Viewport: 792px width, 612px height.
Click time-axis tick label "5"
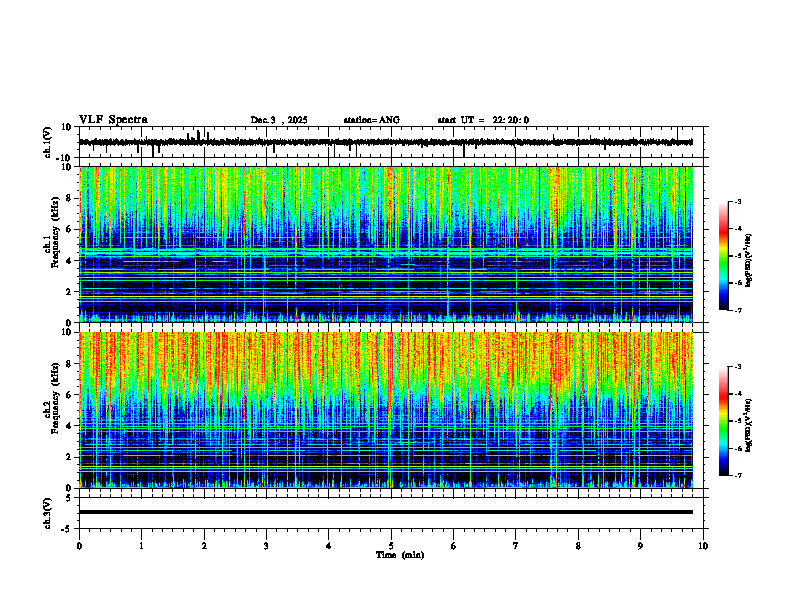pyautogui.click(x=391, y=546)
